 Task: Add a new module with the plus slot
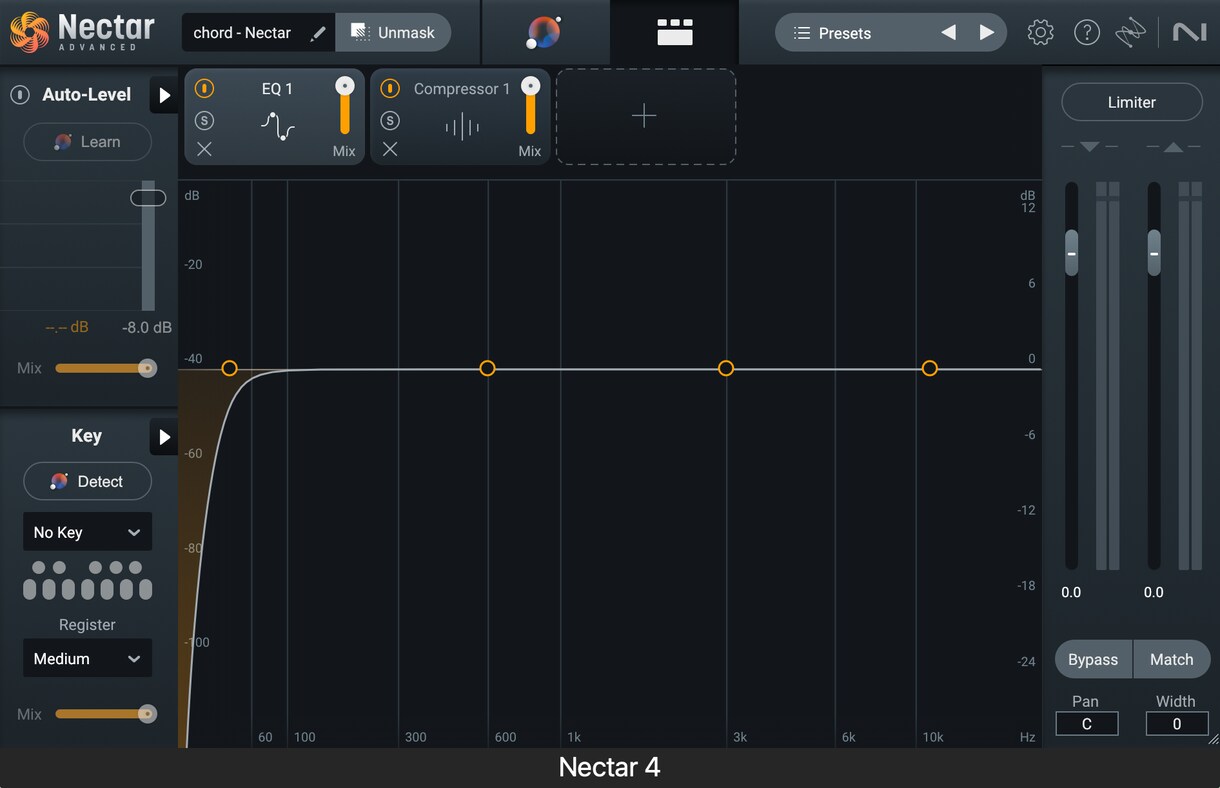[x=645, y=116]
